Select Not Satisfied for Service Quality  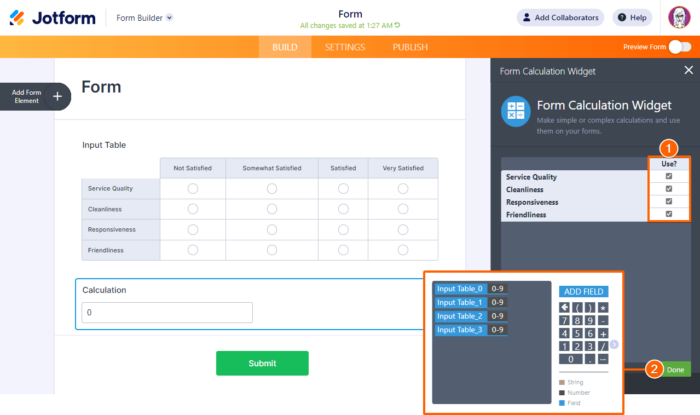click(192, 189)
